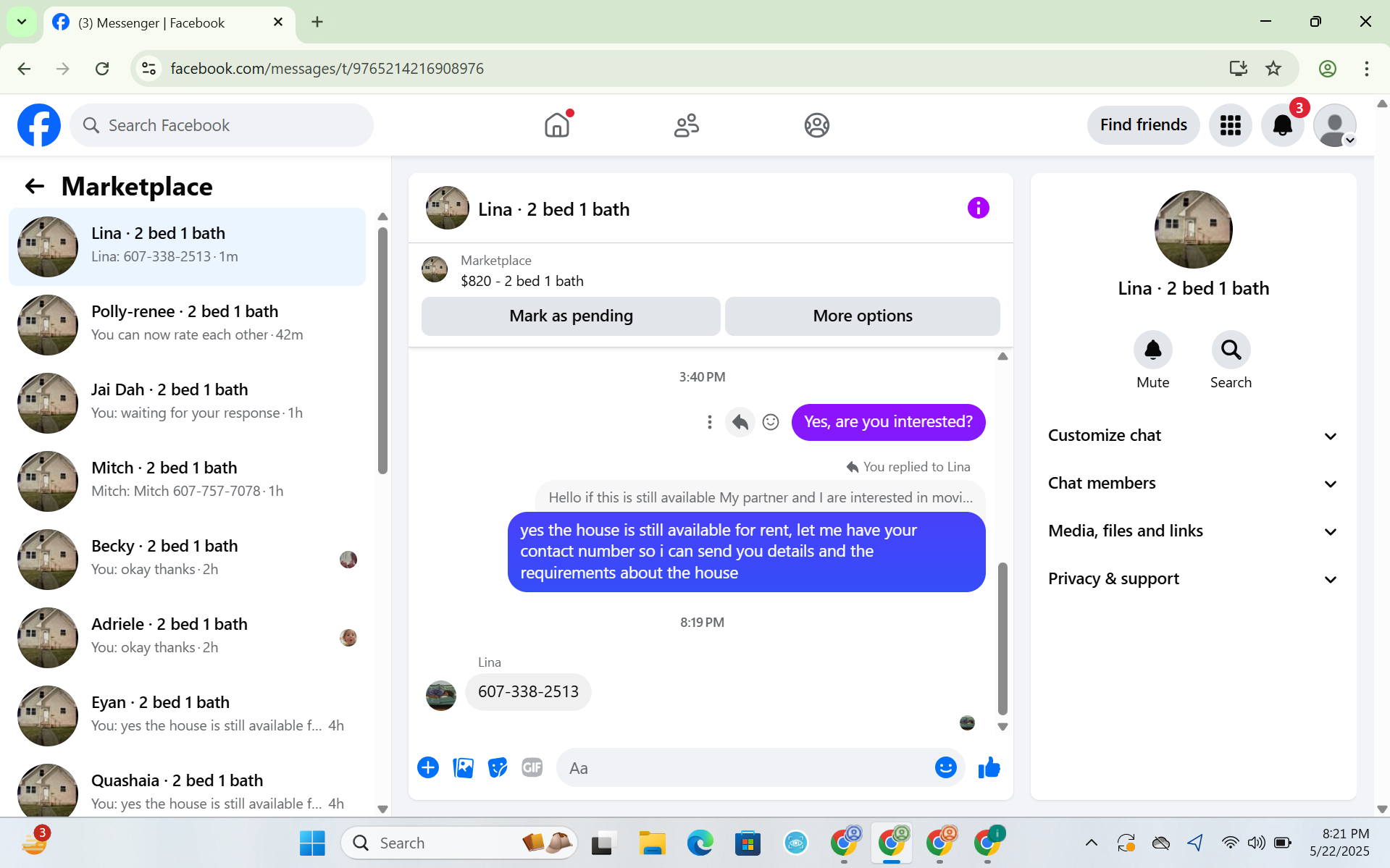Screen dimensions: 1390x868
Task: Open more actions plus icon in composer
Action: 428,767
